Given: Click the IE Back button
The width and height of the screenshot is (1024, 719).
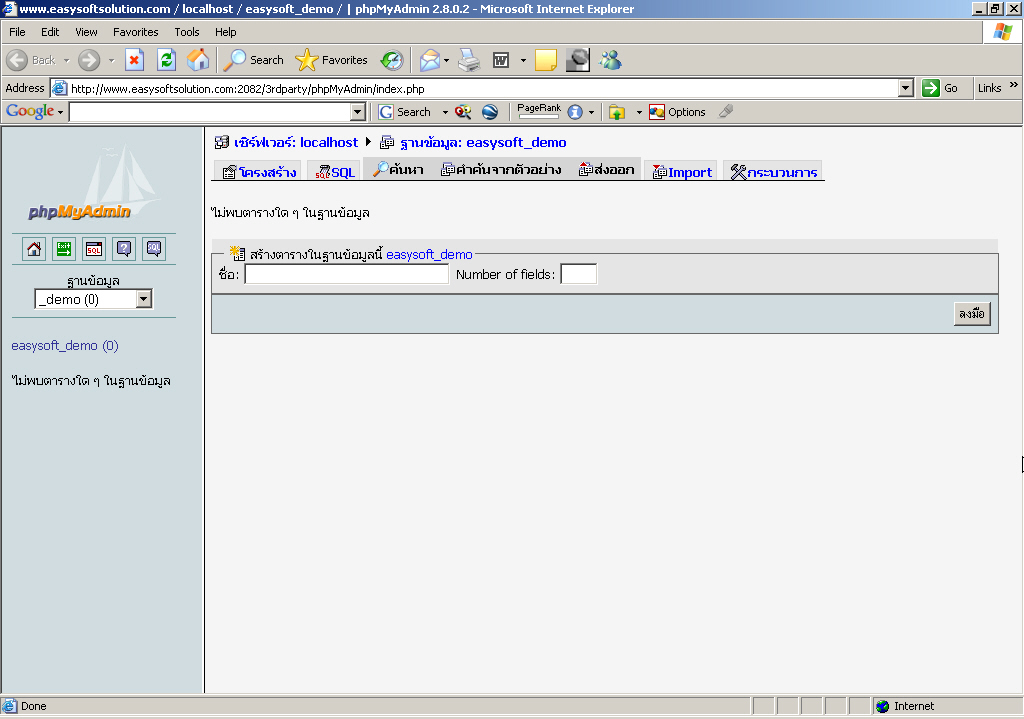Looking at the screenshot, I should click(31, 60).
